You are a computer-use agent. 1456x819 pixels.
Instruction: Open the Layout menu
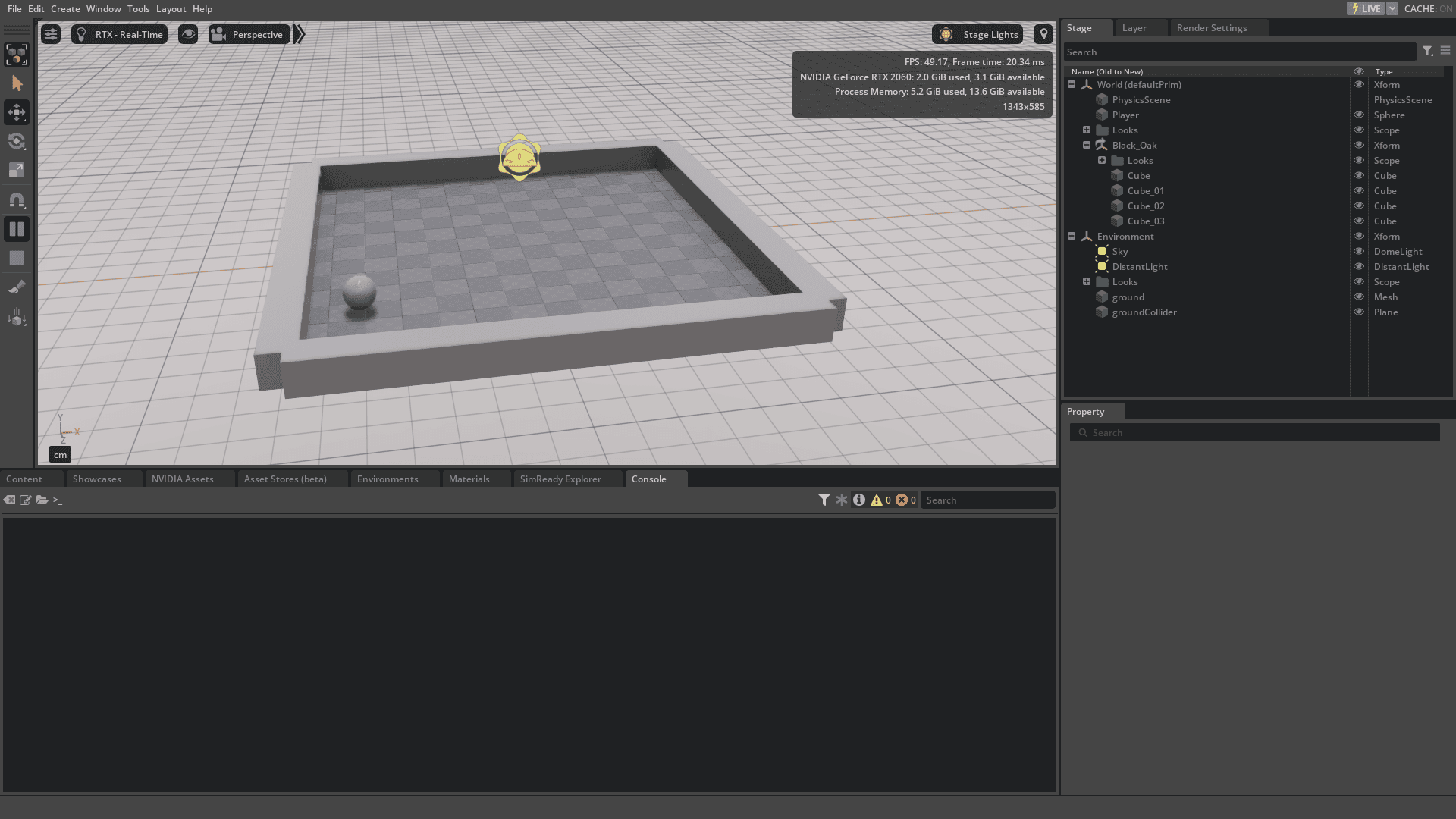click(x=171, y=9)
